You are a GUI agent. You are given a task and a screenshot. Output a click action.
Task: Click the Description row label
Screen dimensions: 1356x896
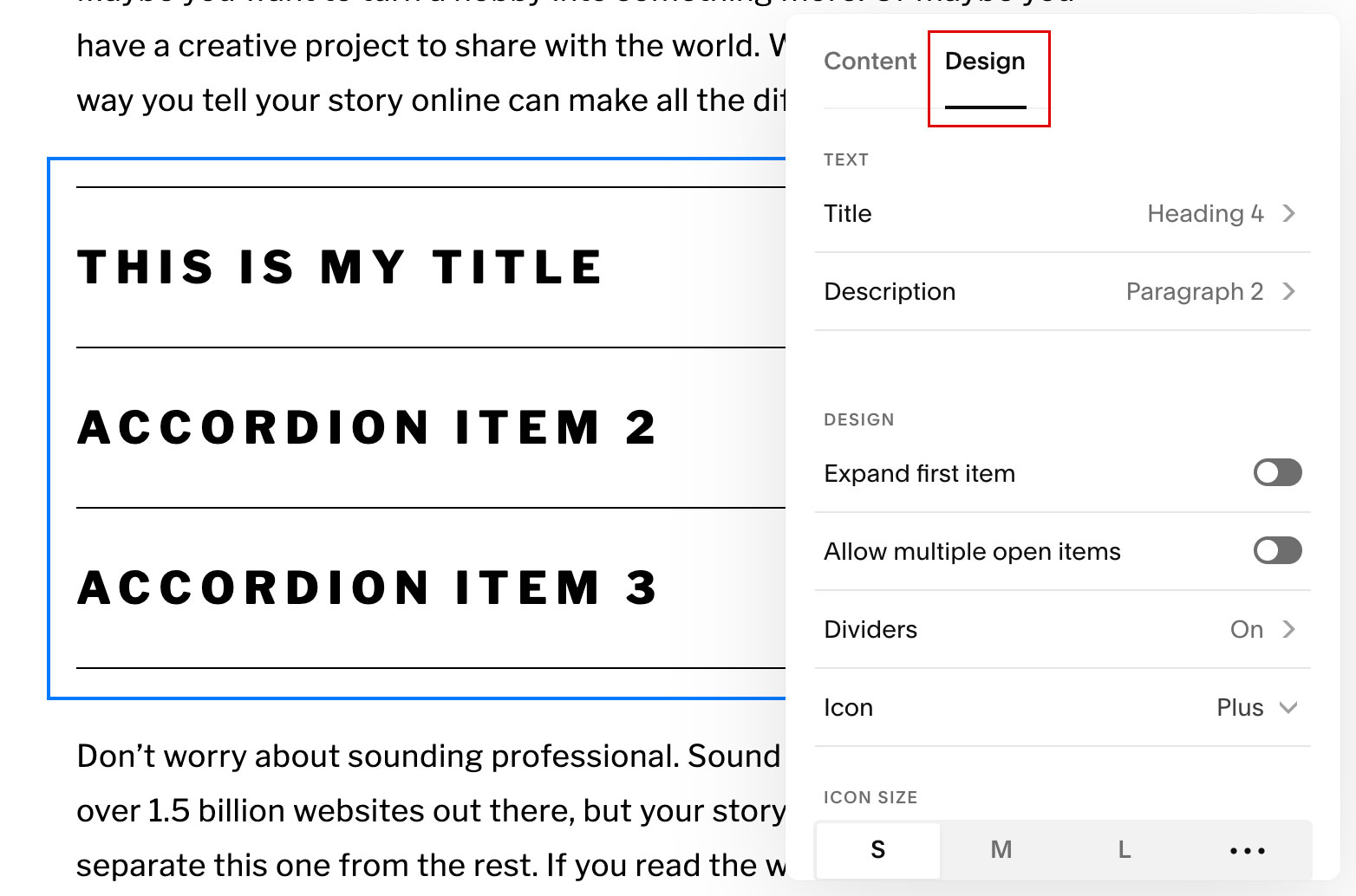(x=890, y=291)
